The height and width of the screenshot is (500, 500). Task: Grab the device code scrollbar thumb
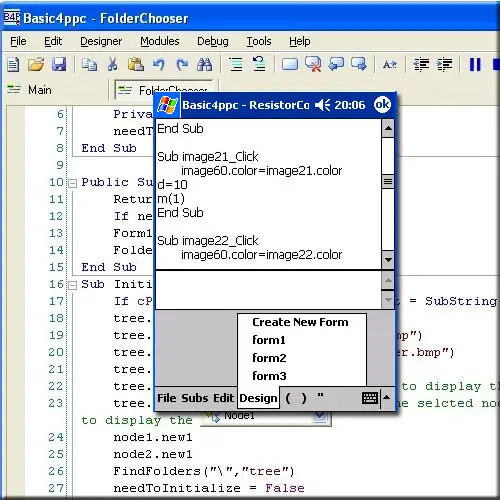point(388,182)
